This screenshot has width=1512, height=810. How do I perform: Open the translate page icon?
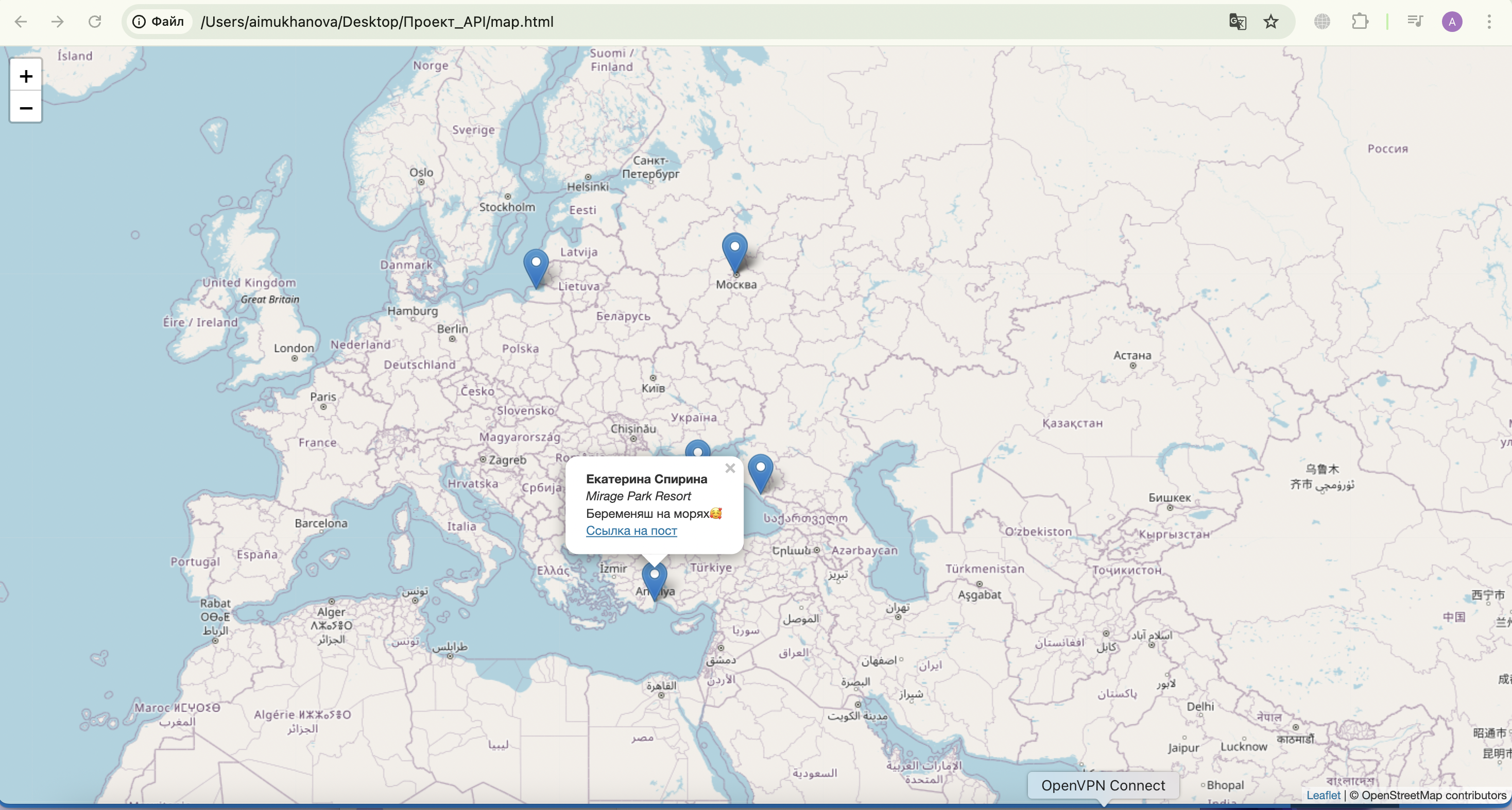pyautogui.click(x=1238, y=22)
